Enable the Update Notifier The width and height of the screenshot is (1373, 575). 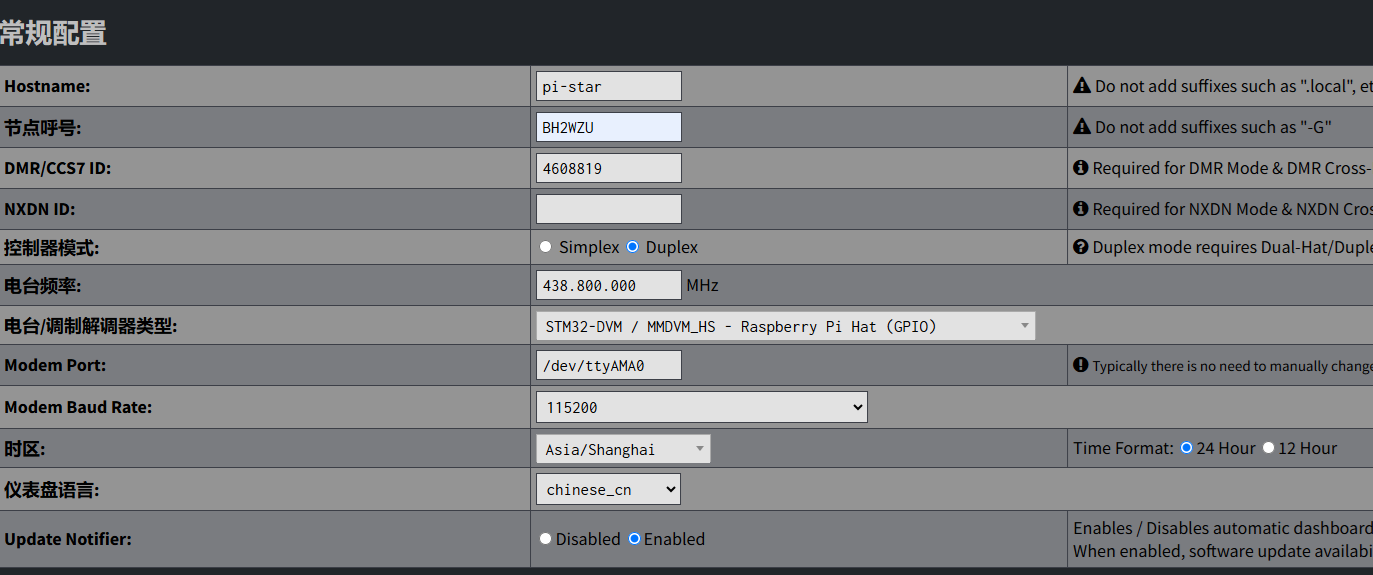634,539
